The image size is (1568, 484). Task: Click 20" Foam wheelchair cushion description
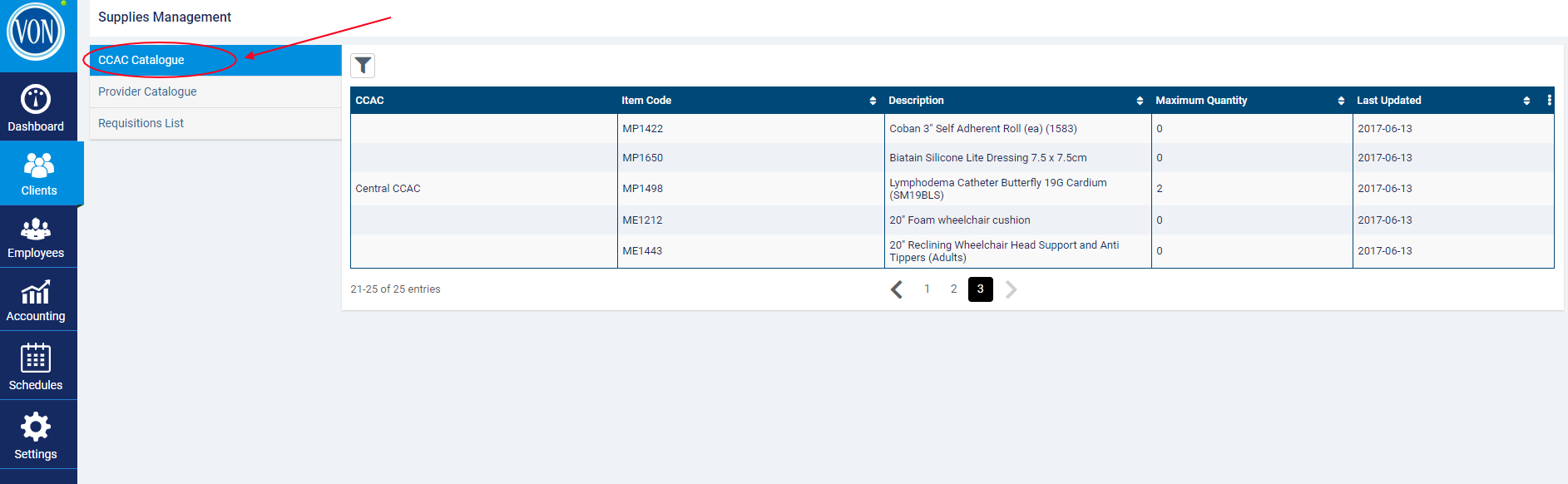tap(960, 220)
